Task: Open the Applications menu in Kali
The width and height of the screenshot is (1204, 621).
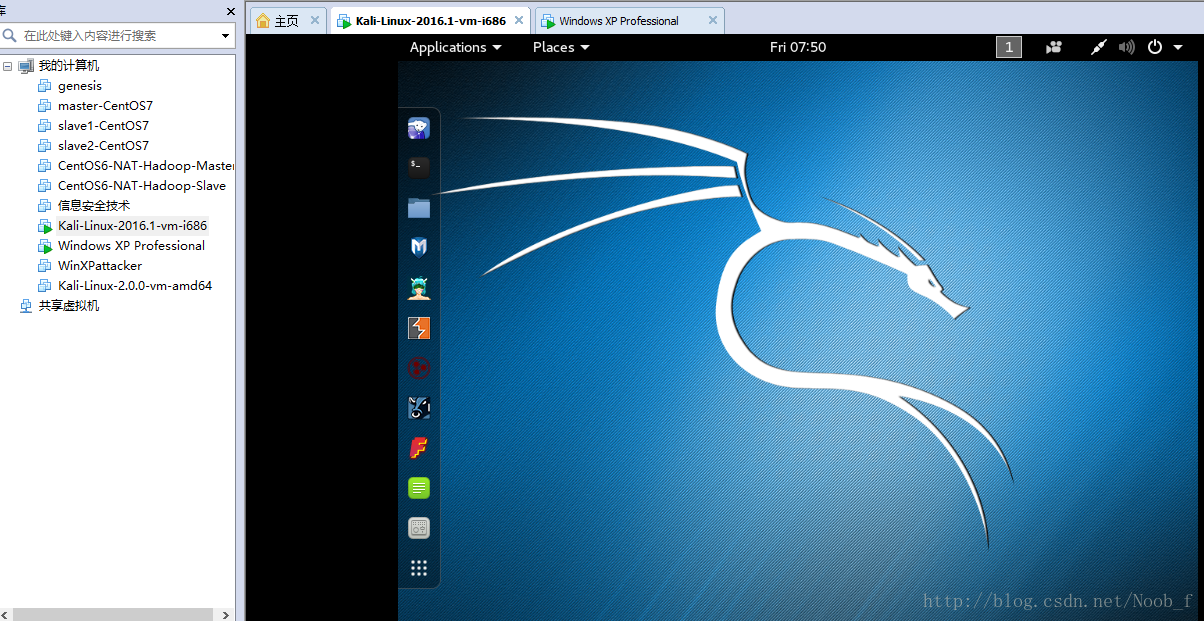Action: point(455,47)
